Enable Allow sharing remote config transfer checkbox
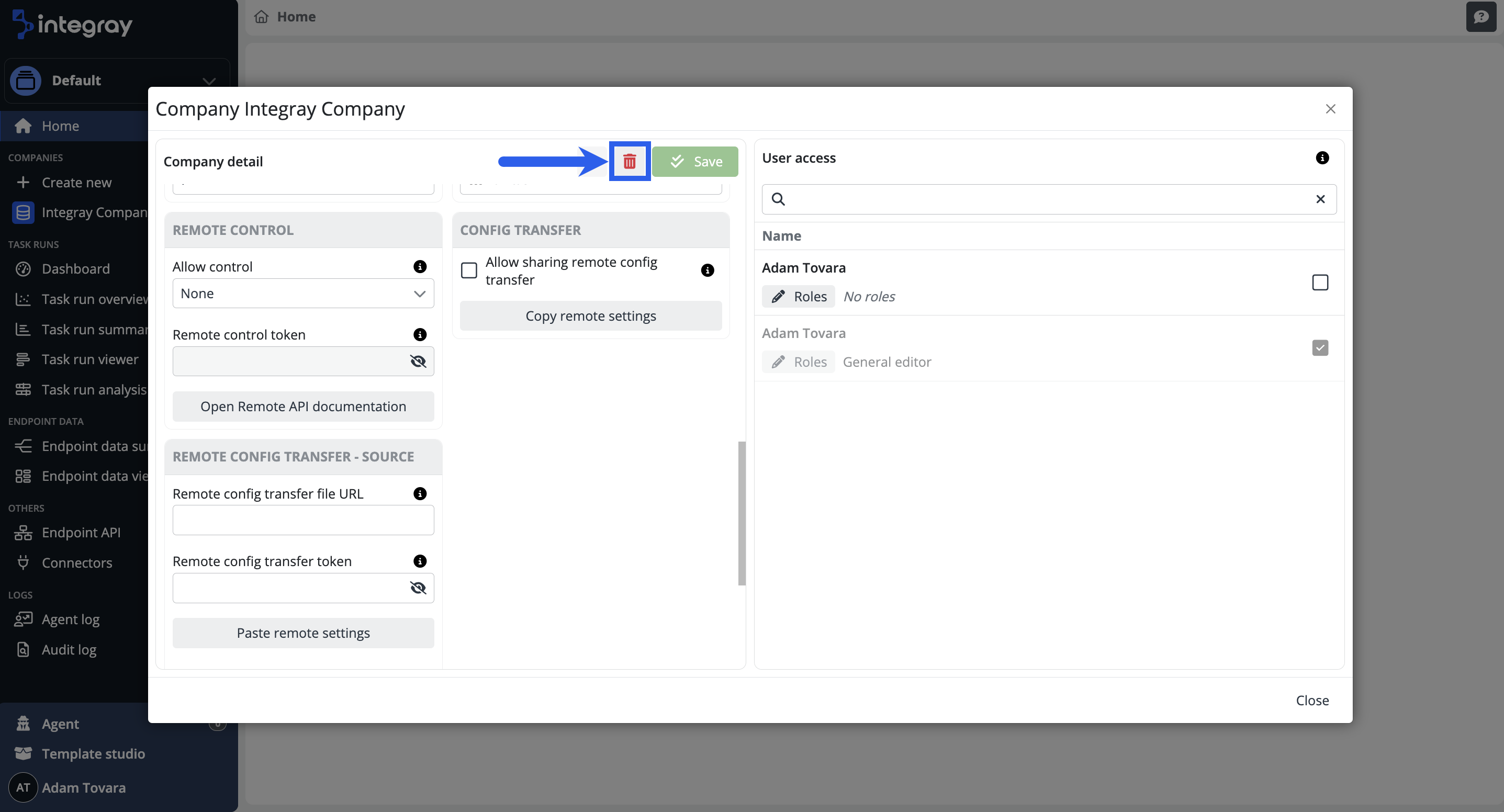This screenshot has width=1504, height=812. click(468, 270)
